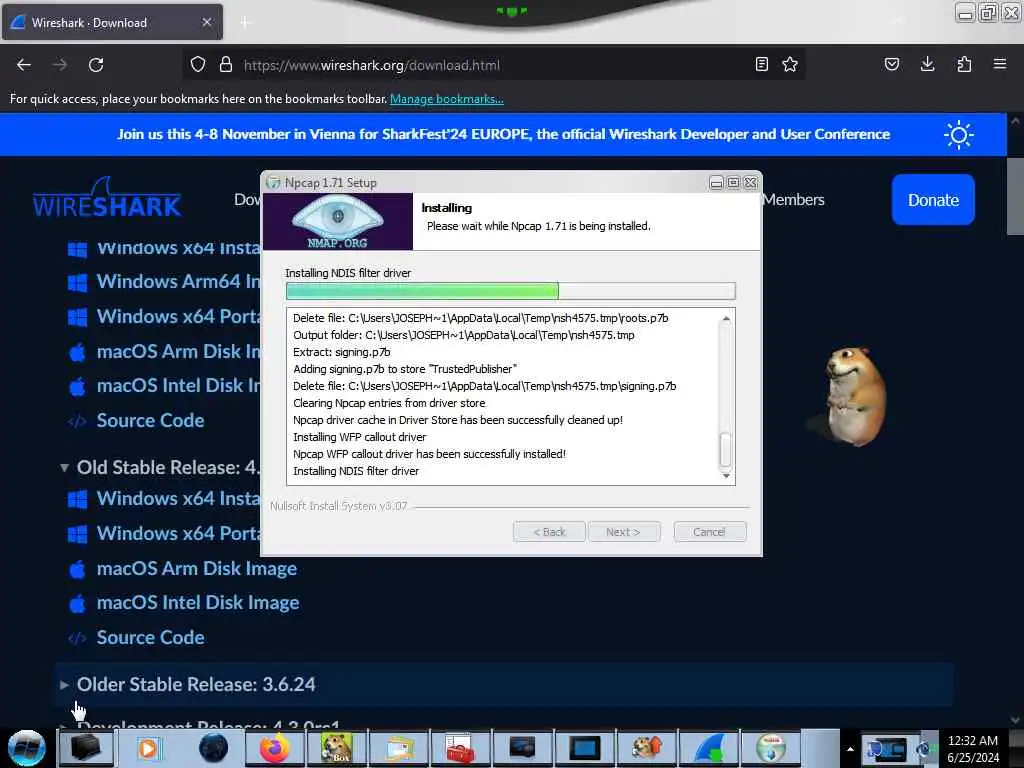
Task: Bookmark this page with the star icon
Action: click(790, 64)
